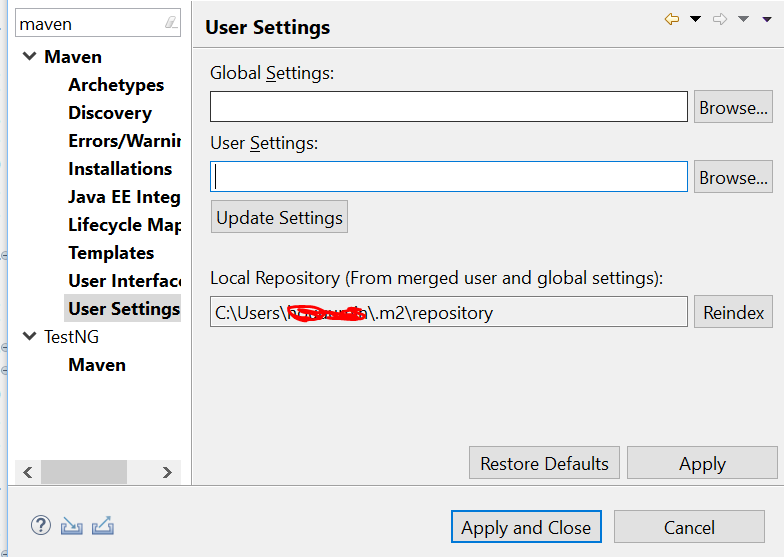Image resolution: width=784 pixels, height=557 pixels.
Task: Select Templates in Maven tree
Action: 111,253
